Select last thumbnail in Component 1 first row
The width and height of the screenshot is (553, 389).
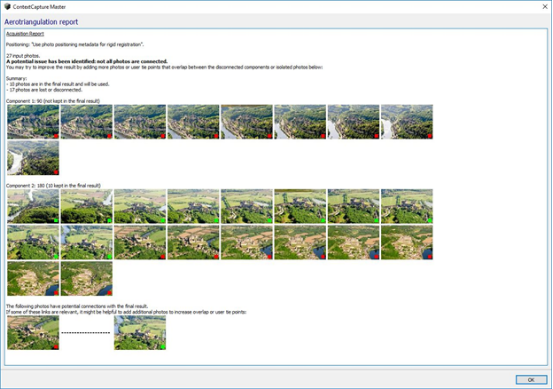[x=407, y=122]
